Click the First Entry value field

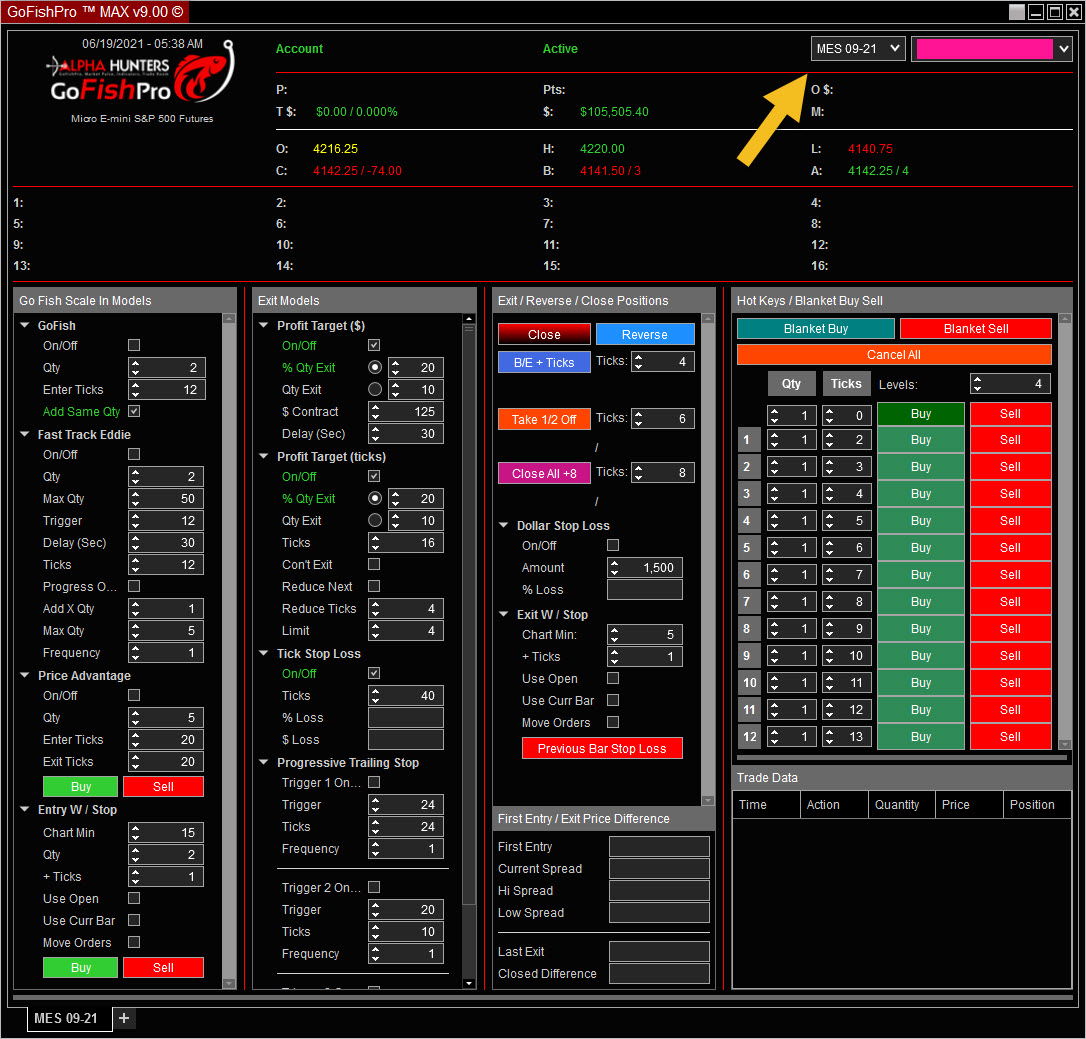tap(659, 846)
